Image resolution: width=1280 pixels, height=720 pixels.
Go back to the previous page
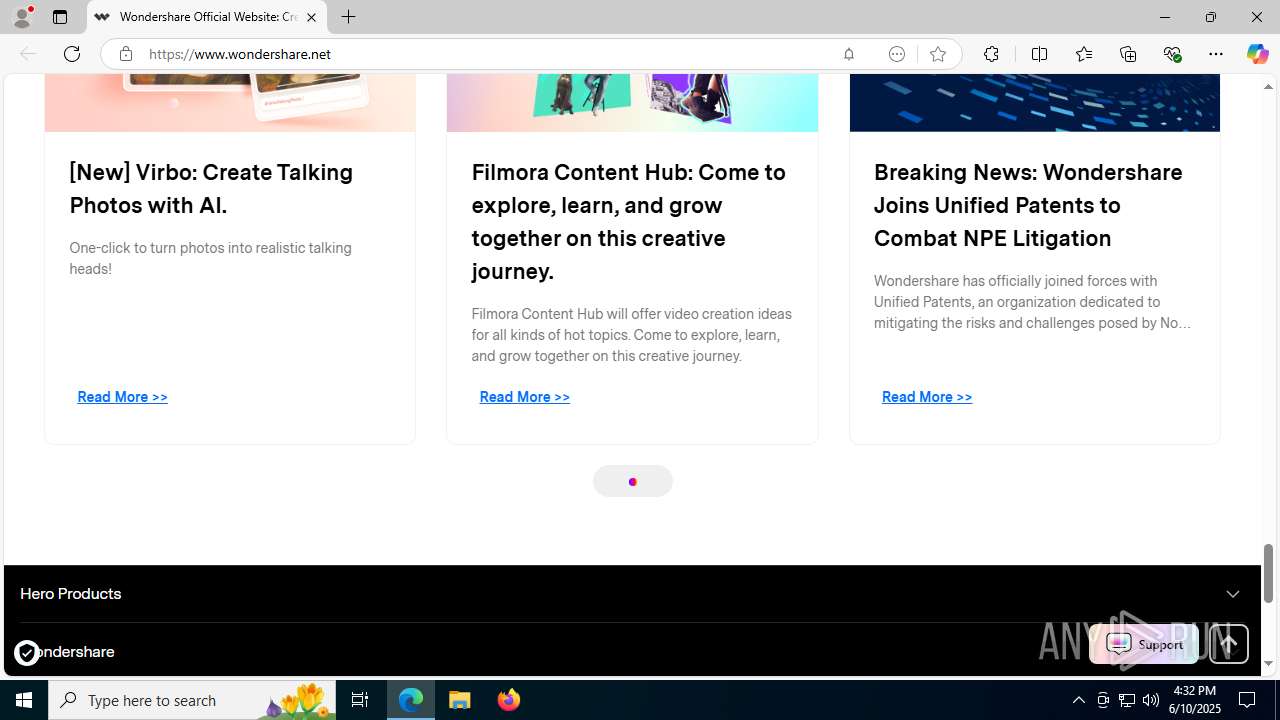coord(28,54)
